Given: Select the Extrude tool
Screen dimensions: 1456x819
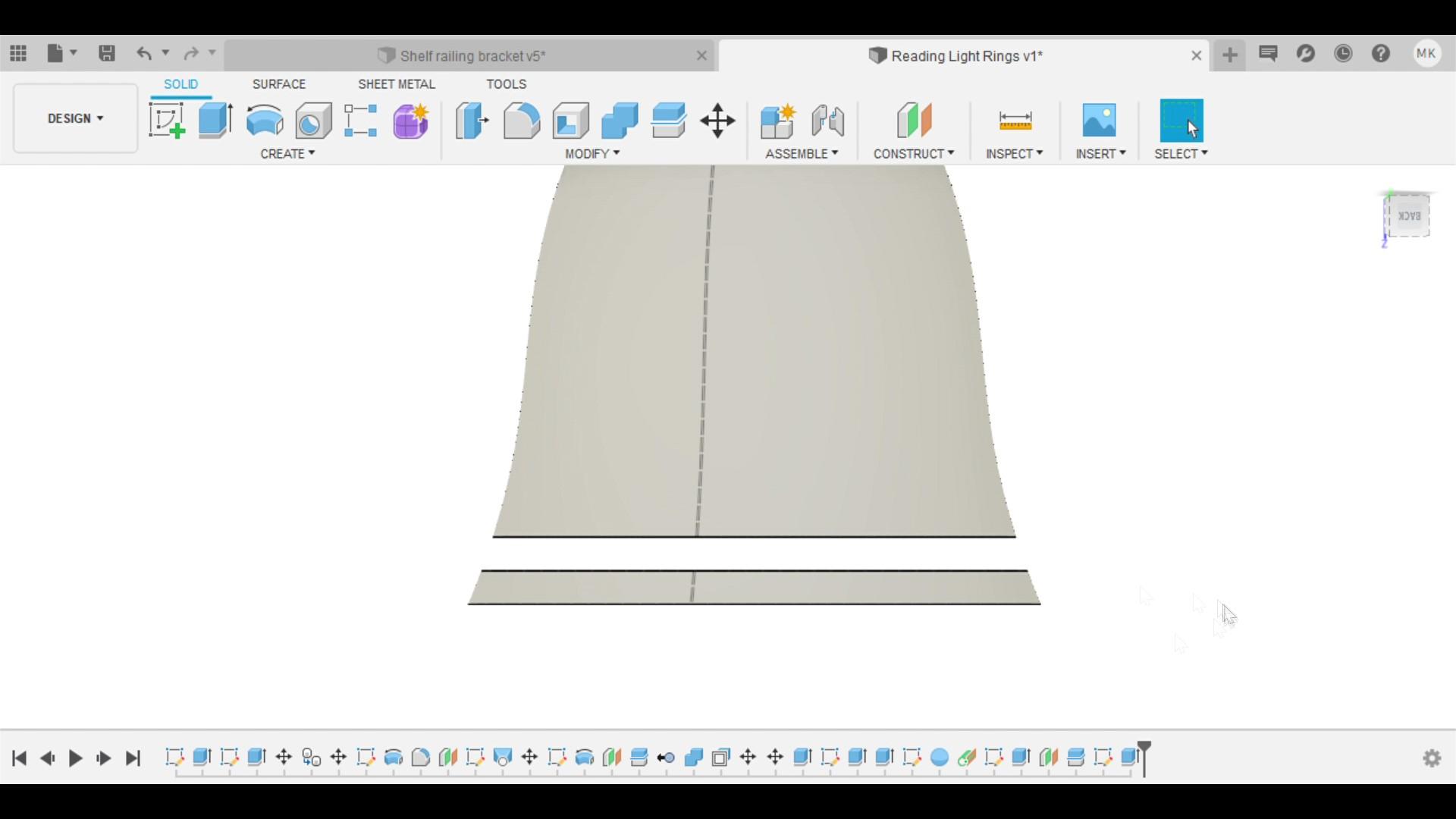Looking at the screenshot, I should coord(215,121).
